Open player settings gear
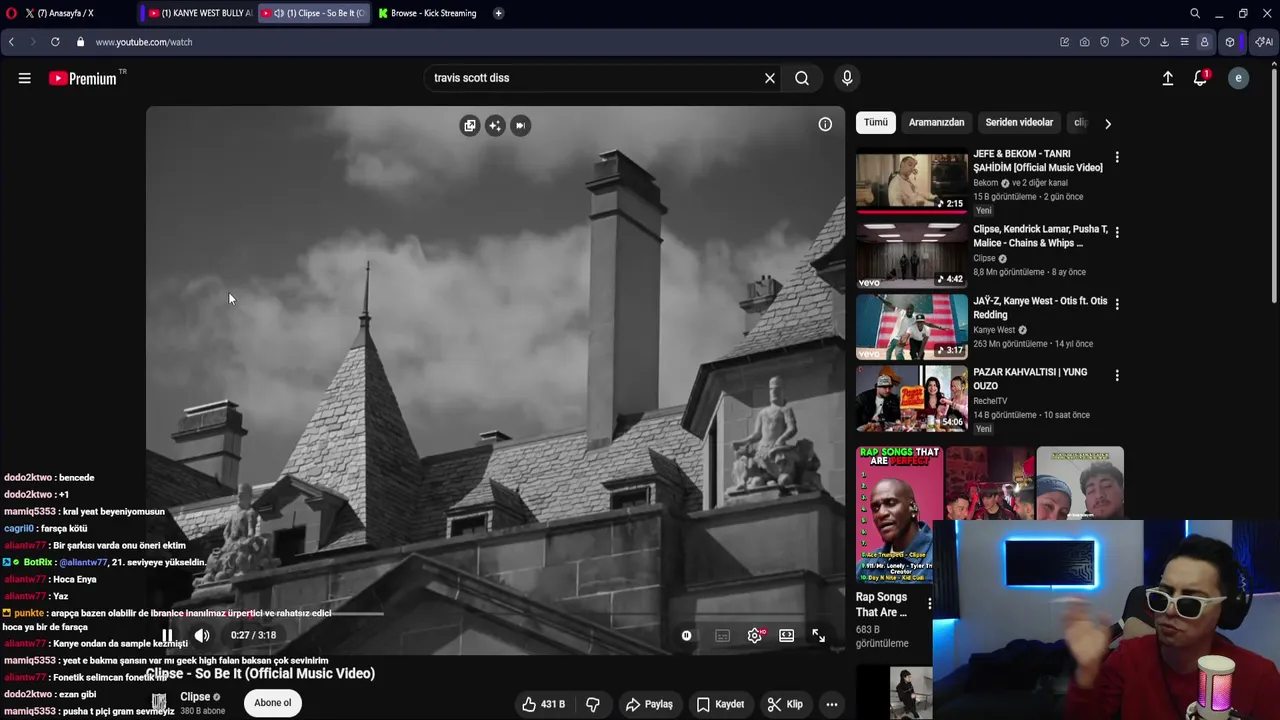Viewport: 1280px width, 720px height. pos(755,636)
